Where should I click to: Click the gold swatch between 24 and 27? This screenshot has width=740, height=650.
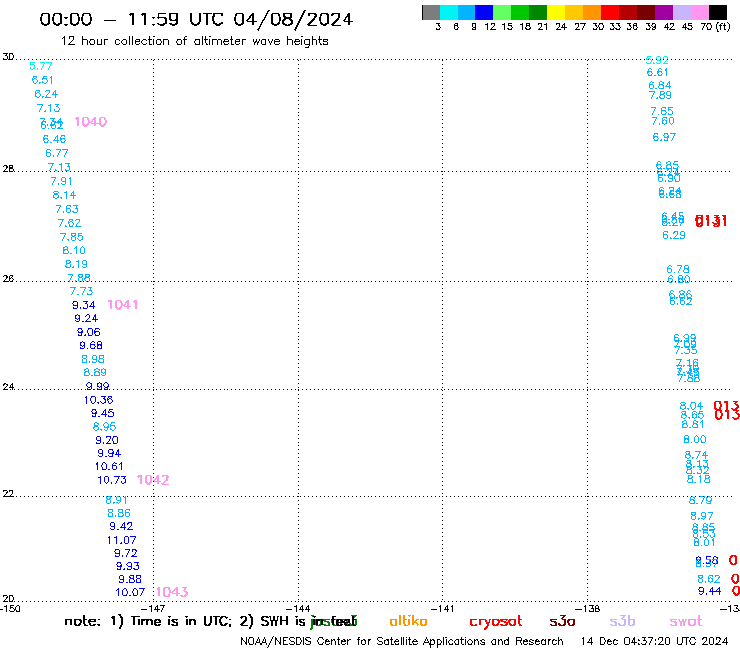click(x=574, y=12)
